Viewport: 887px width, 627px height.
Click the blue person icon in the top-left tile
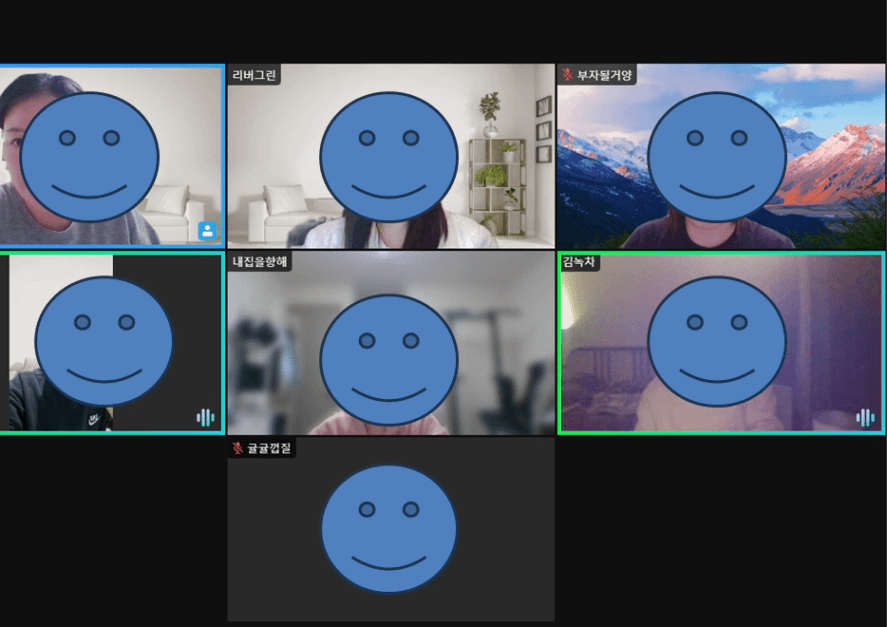tap(207, 230)
